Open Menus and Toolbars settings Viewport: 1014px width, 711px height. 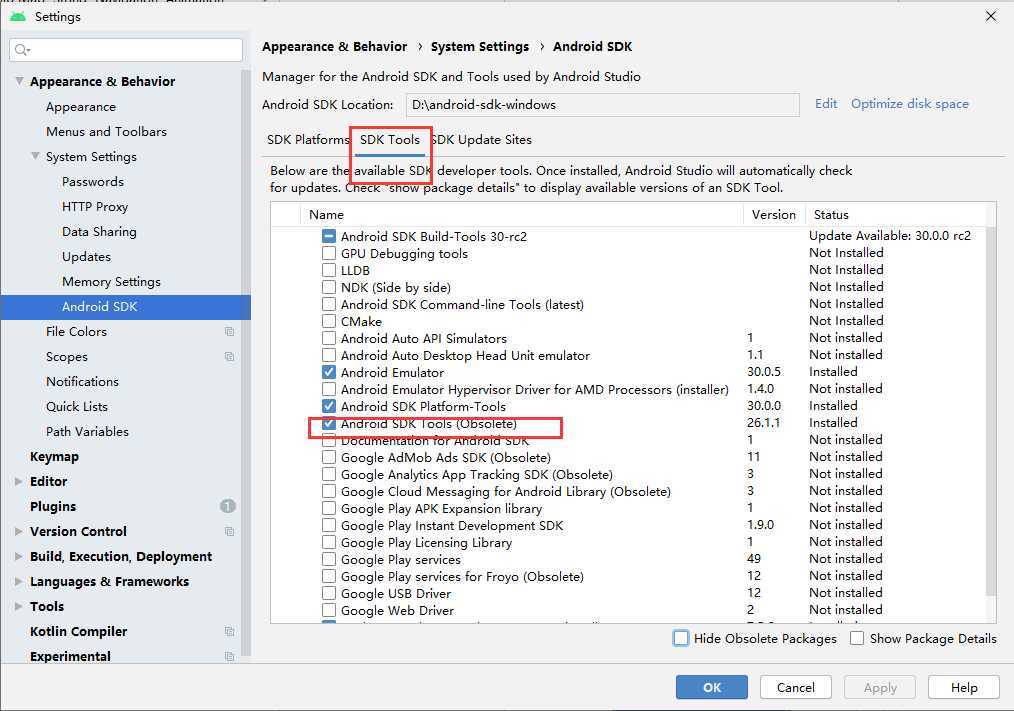click(x=106, y=131)
